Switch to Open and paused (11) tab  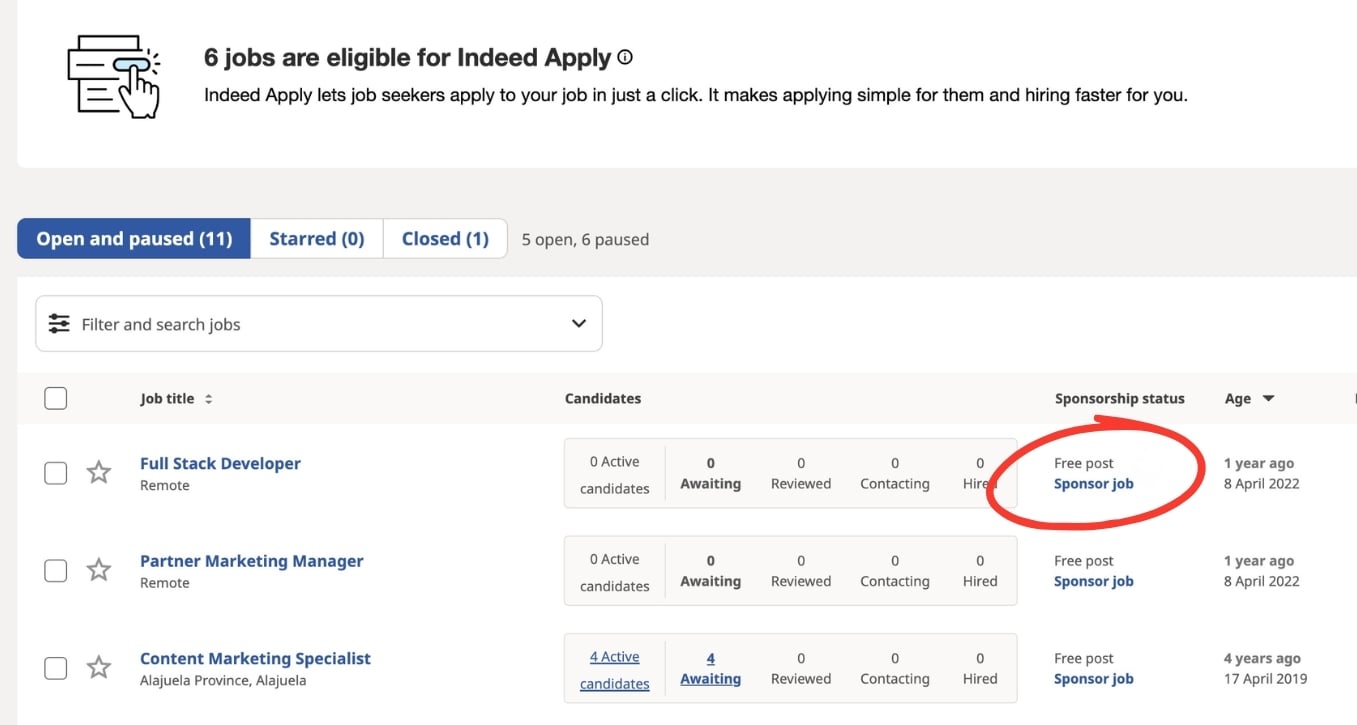coord(134,239)
